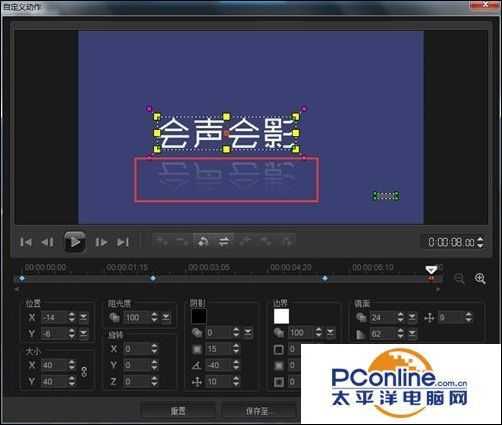This screenshot has height=425, width=502.
Task: Step forward one frame
Action: tap(101, 242)
